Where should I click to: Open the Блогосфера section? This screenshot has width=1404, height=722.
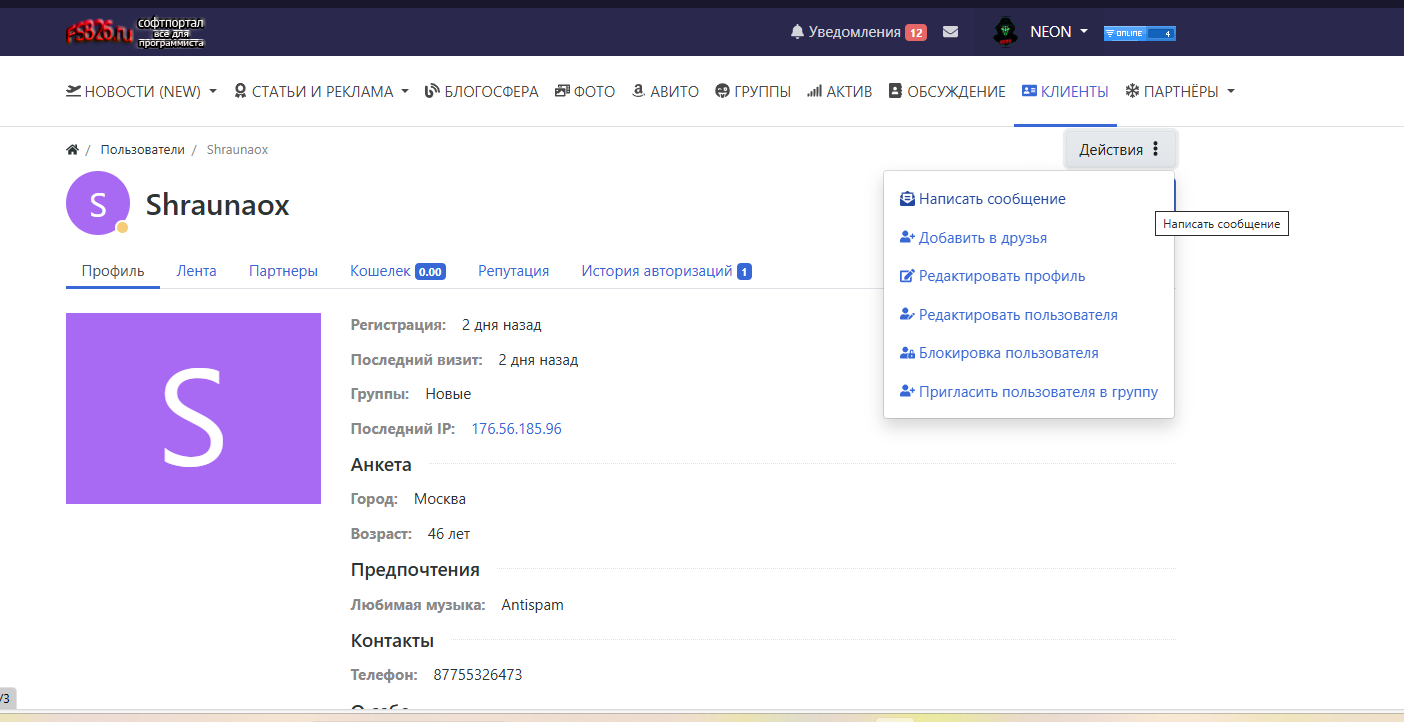pos(482,91)
